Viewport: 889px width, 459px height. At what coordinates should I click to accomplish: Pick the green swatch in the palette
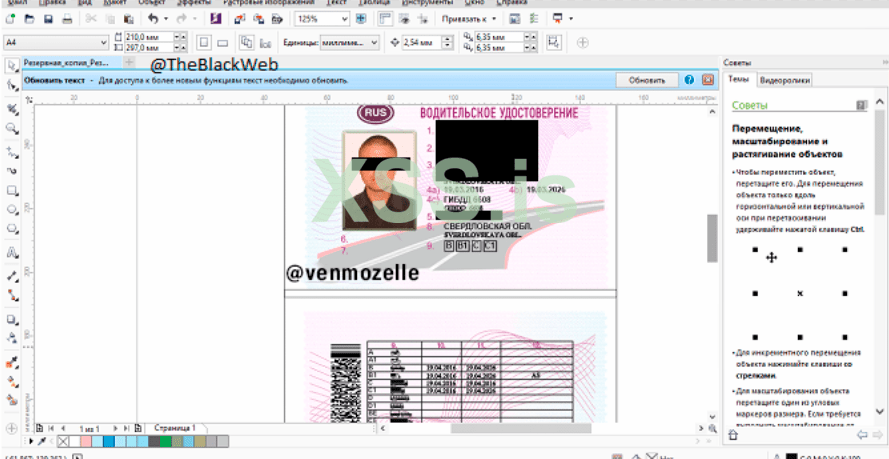click(x=165, y=441)
